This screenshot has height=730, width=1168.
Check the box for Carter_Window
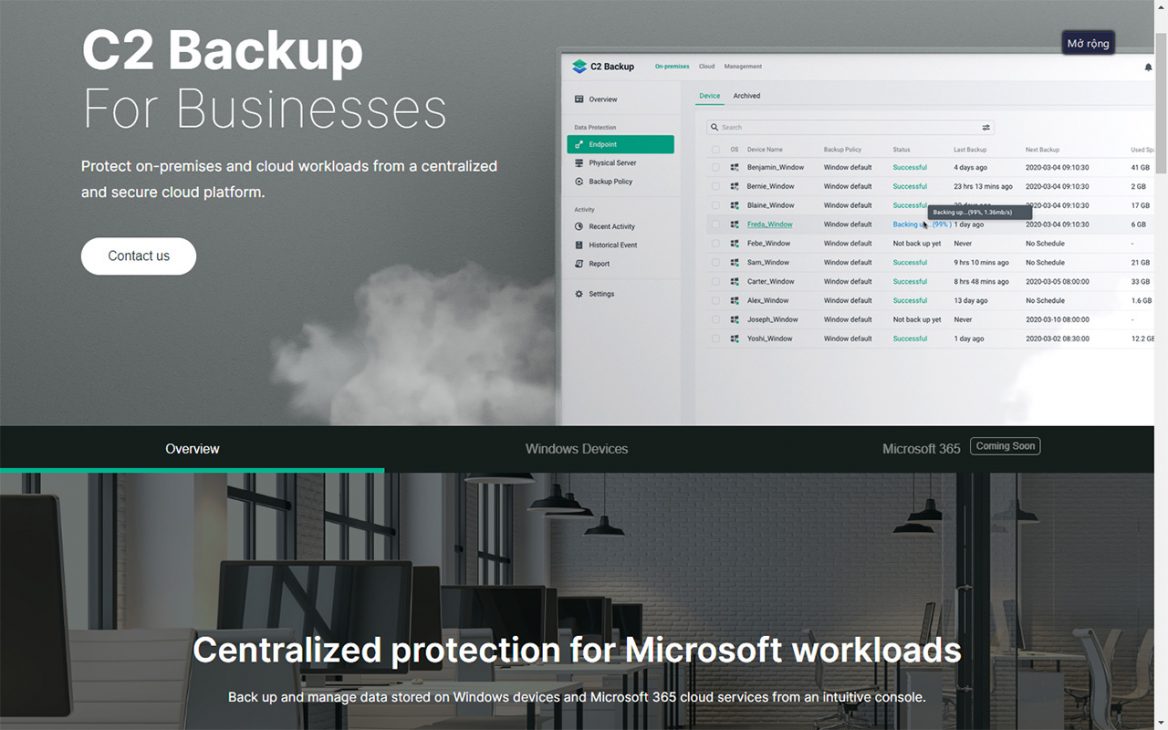tap(716, 282)
